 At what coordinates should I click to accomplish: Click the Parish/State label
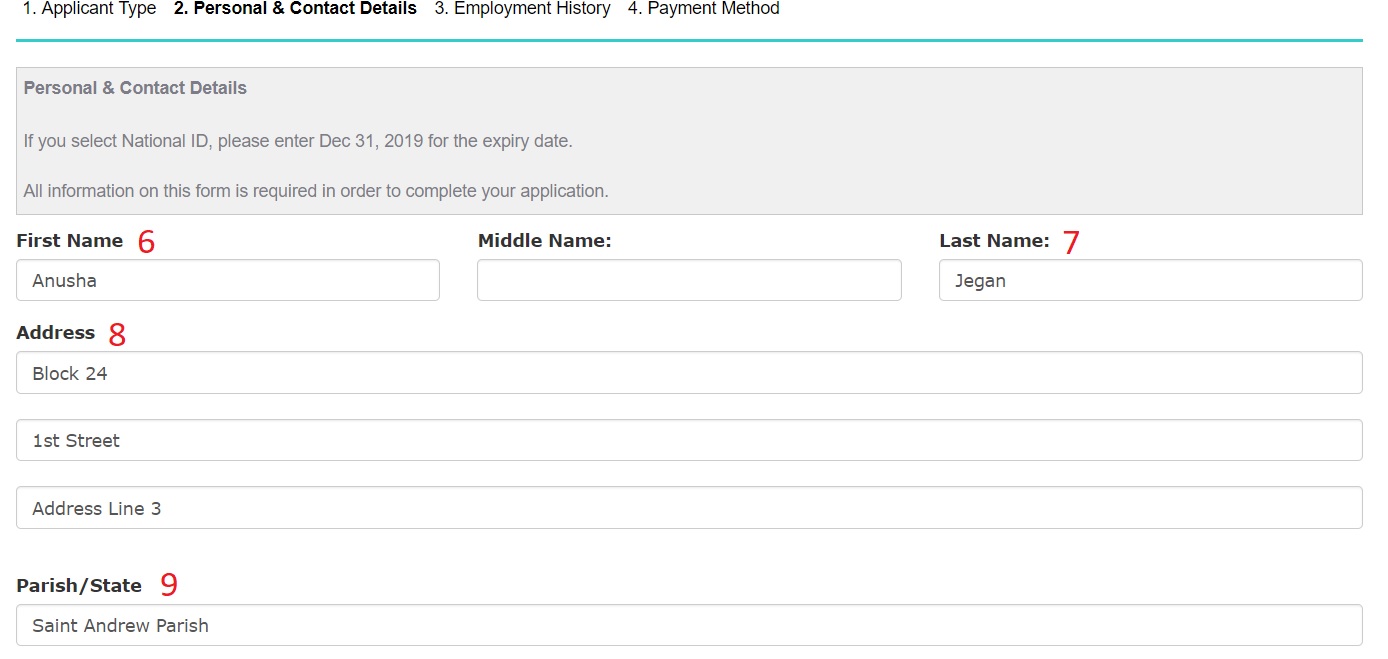(79, 586)
